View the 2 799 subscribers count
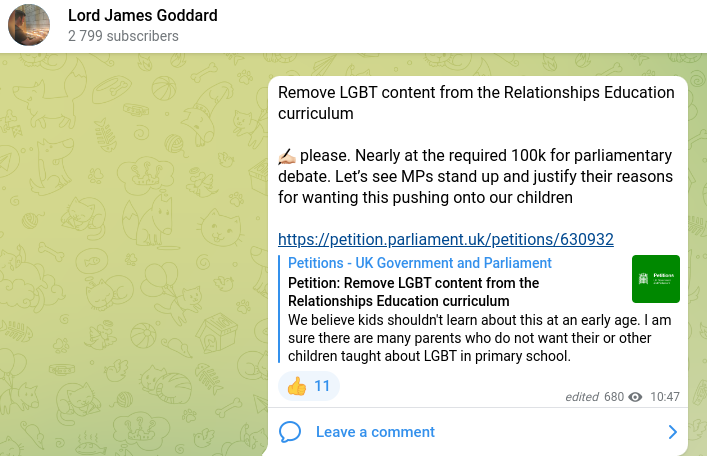The width and height of the screenshot is (707, 456). 123,36
